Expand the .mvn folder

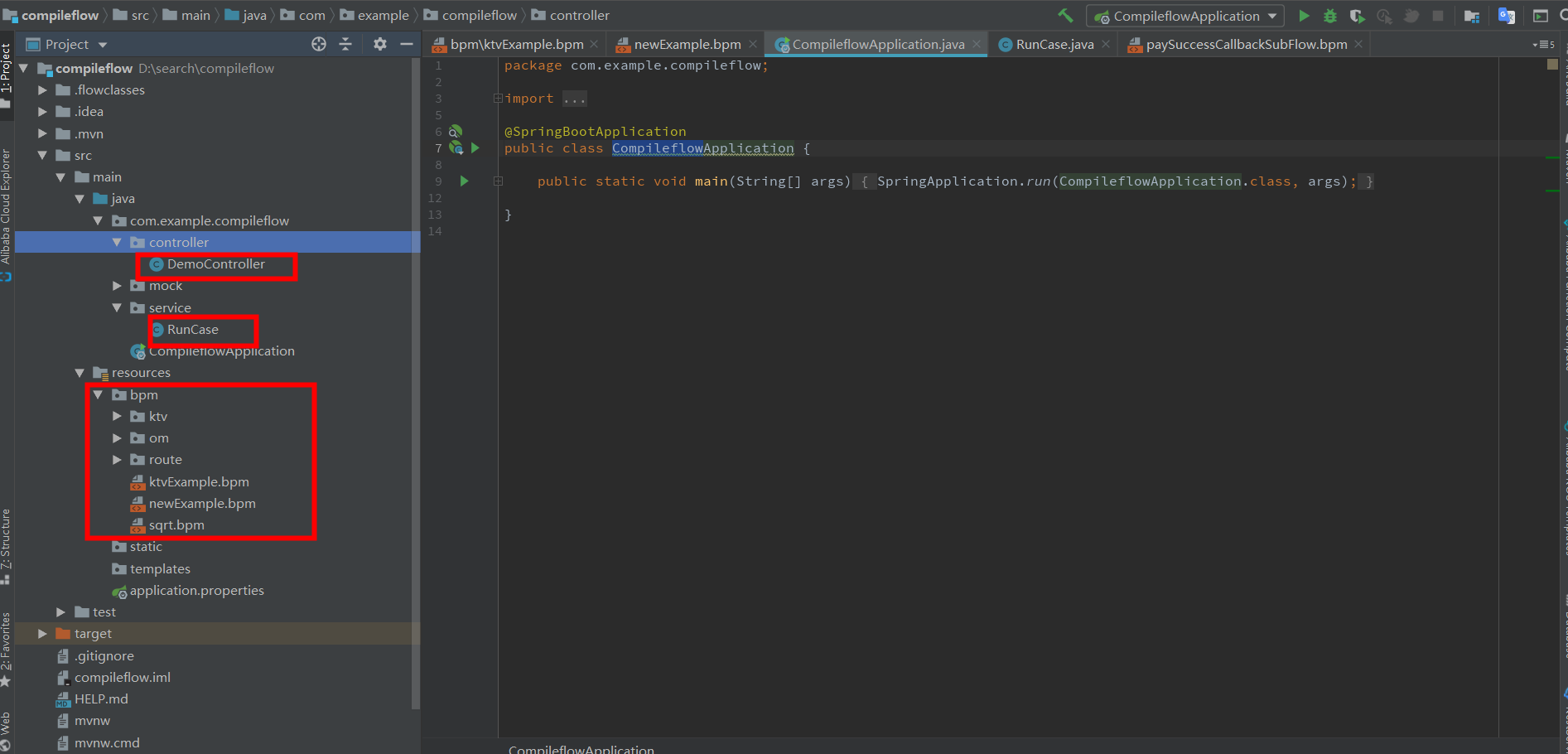tap(42, 133)
